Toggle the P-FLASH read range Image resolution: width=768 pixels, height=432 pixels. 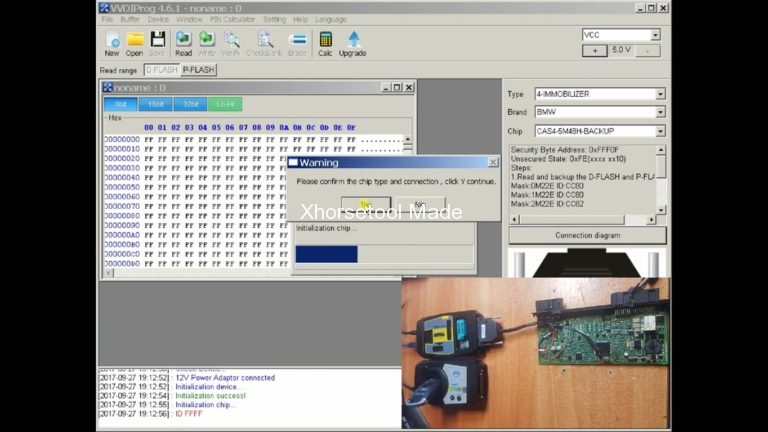click(198, 70)
